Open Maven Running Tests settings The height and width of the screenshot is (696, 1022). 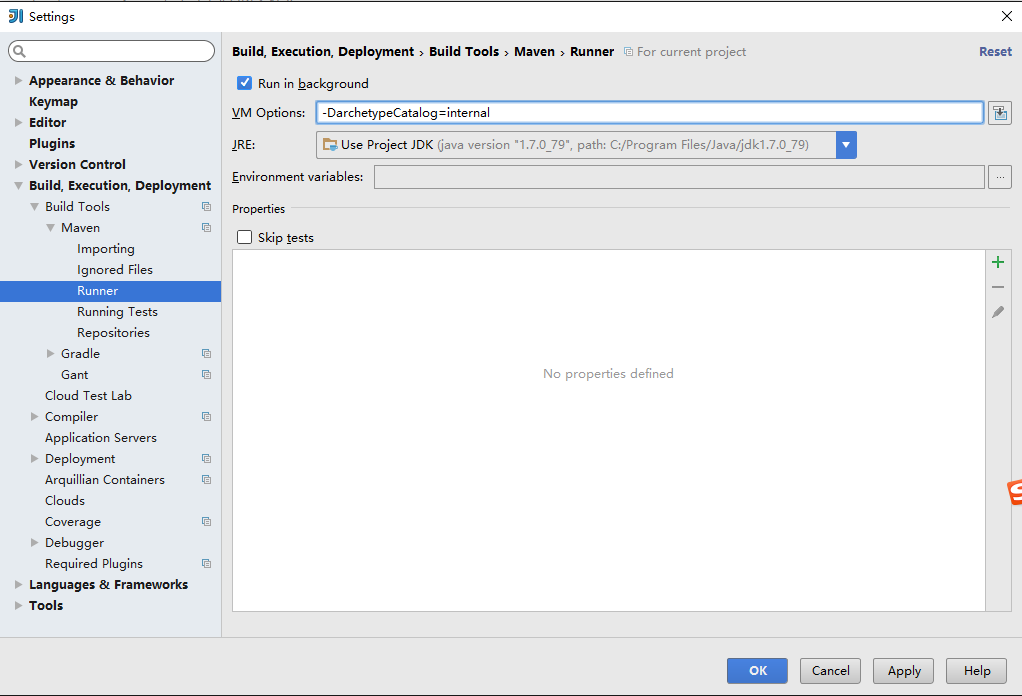117,312
